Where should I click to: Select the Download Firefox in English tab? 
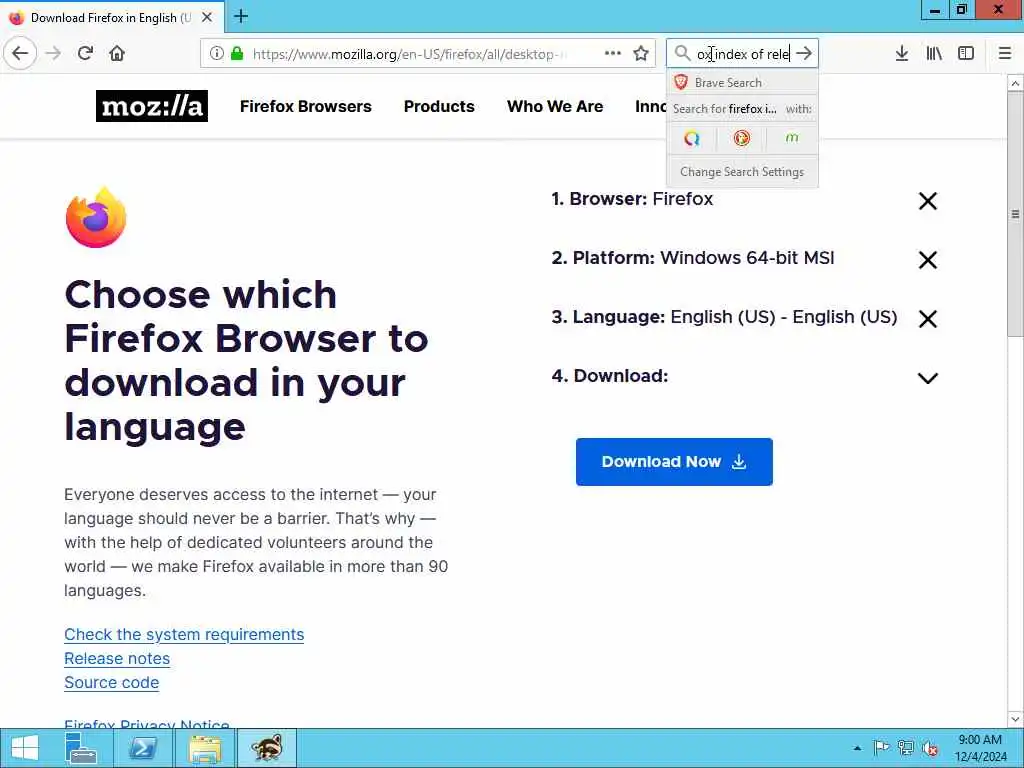112,17
